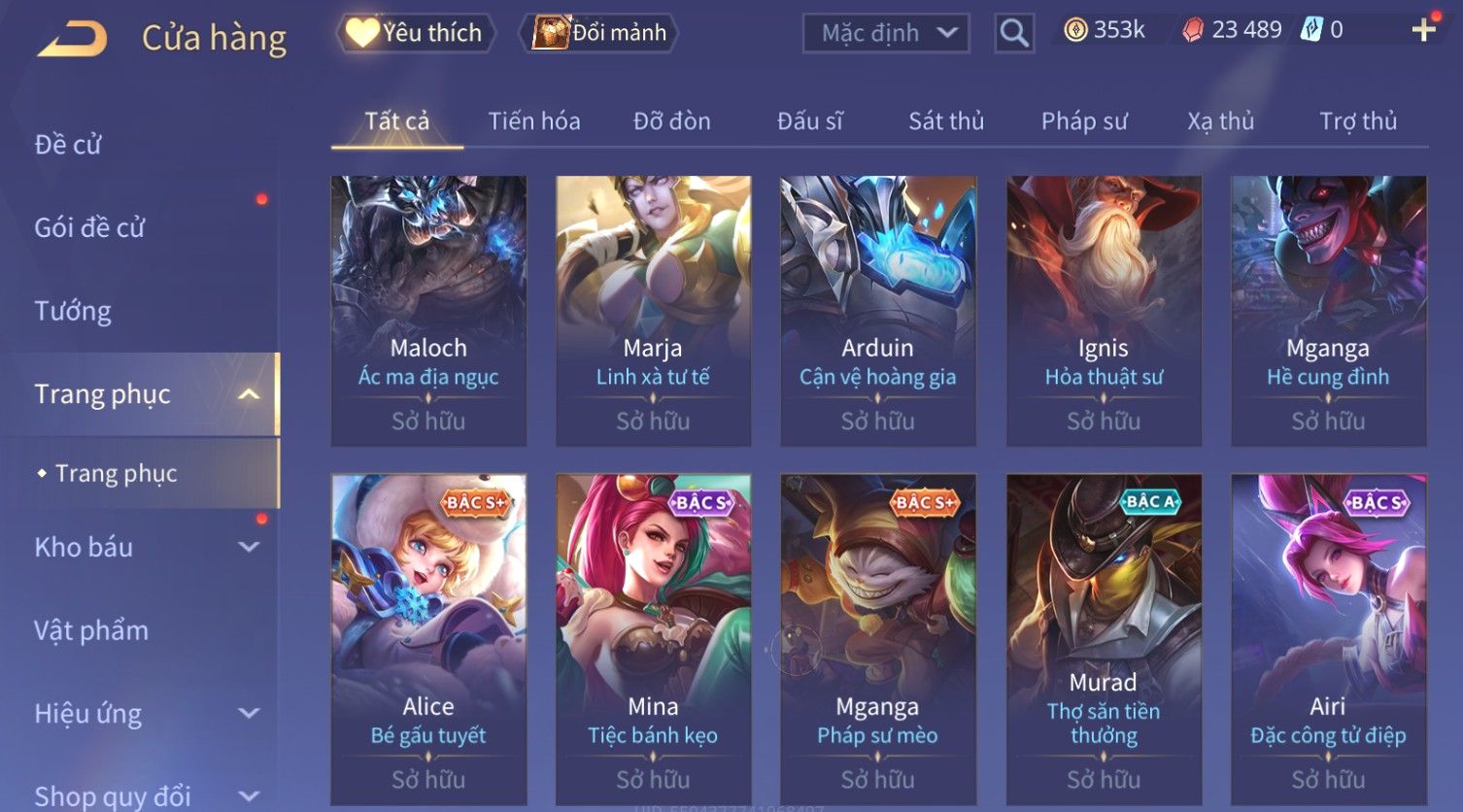Select Alice Bé gấu tuyết skin card
The height and width of the screenshot is (812, 1463).
pyautogui.click(x=428, y=640)
